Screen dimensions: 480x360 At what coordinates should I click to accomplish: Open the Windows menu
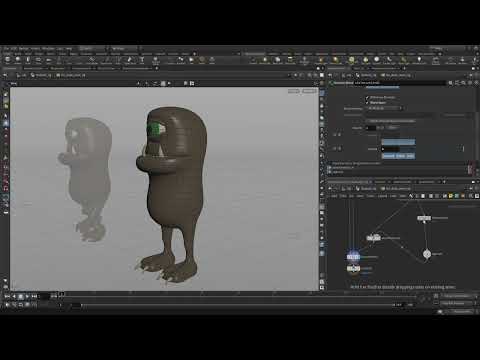coord(48,49)
